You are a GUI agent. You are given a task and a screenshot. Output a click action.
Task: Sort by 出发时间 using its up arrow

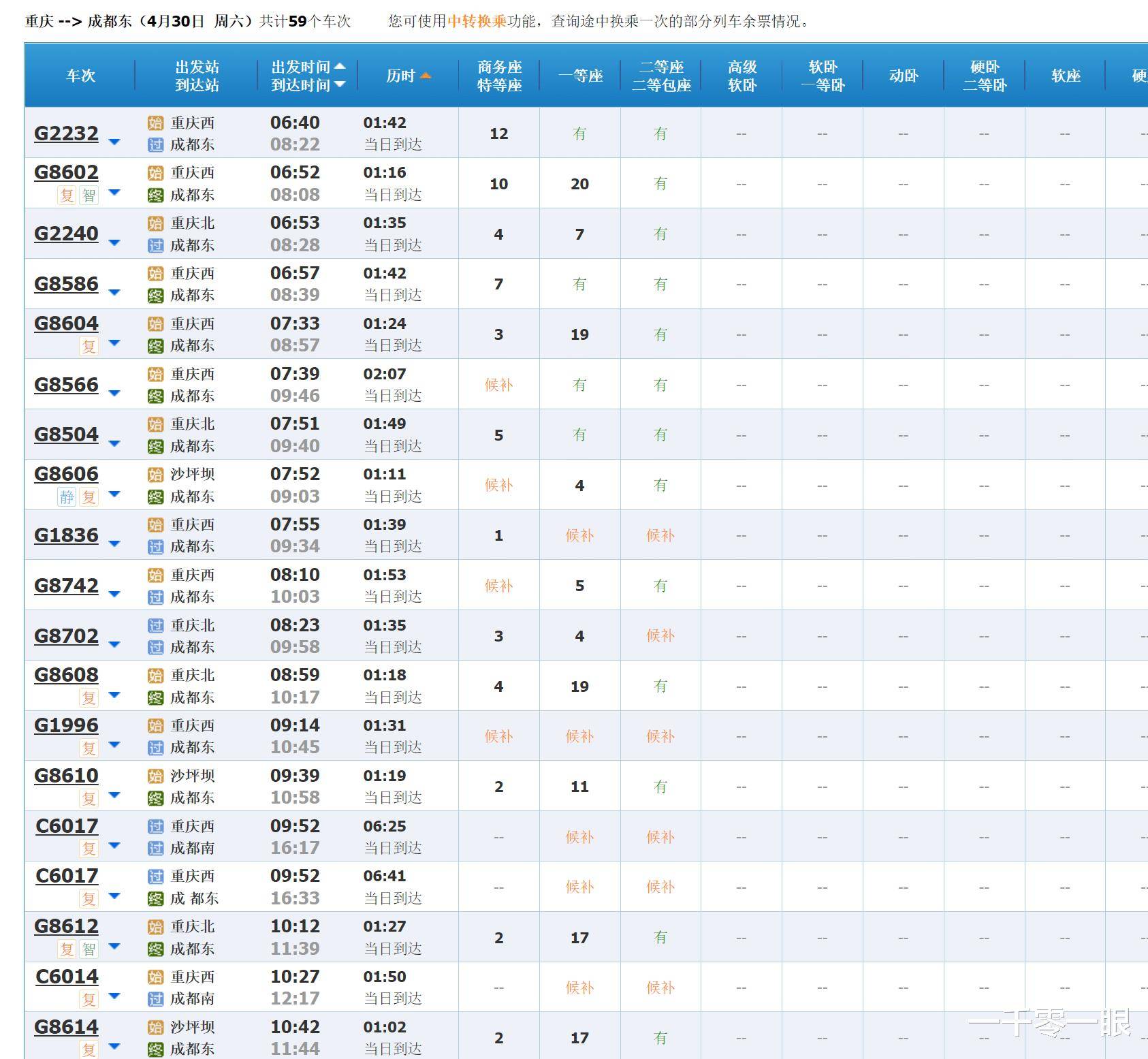[x=340, y=66]
